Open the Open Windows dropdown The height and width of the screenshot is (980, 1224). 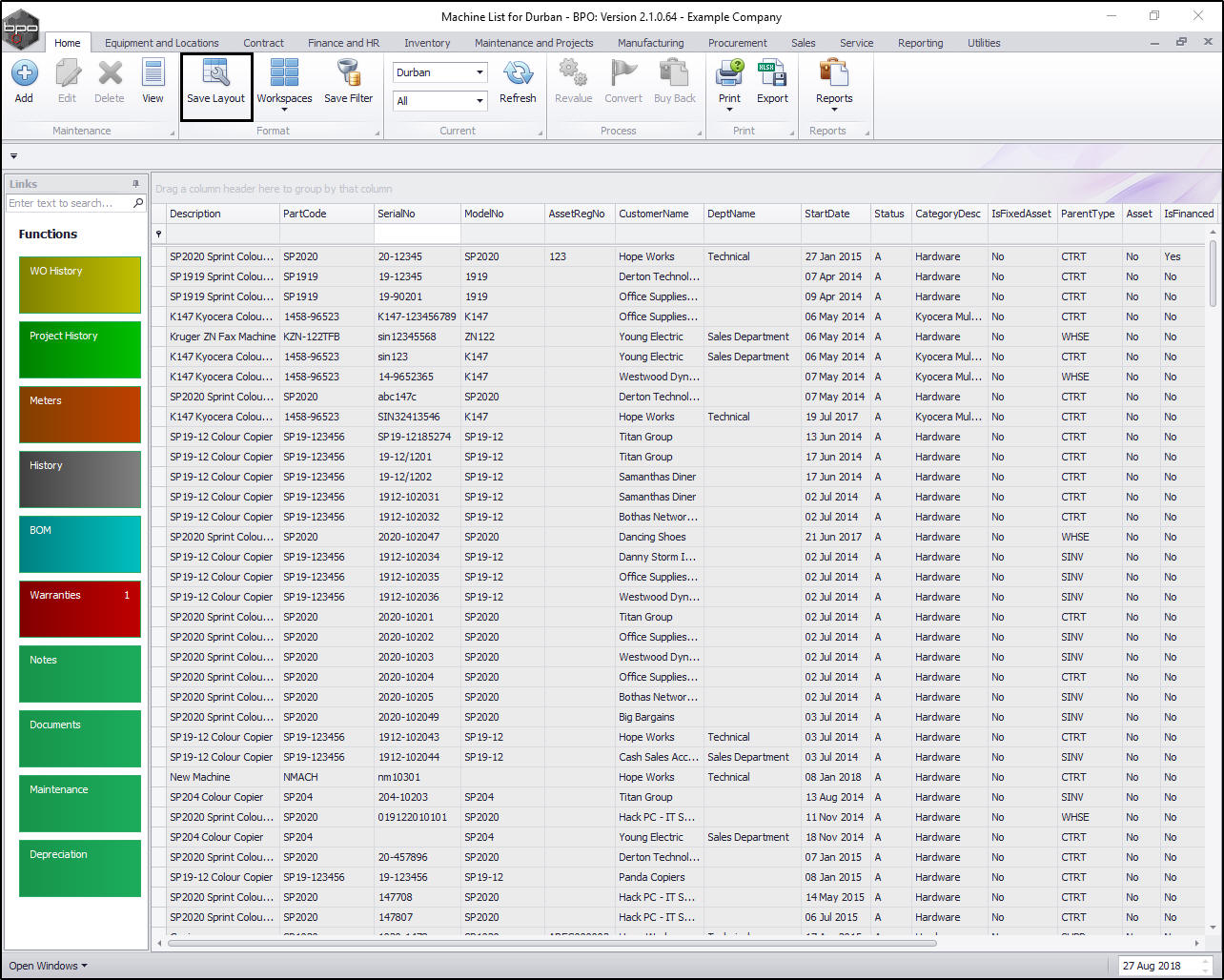point(48,966)
